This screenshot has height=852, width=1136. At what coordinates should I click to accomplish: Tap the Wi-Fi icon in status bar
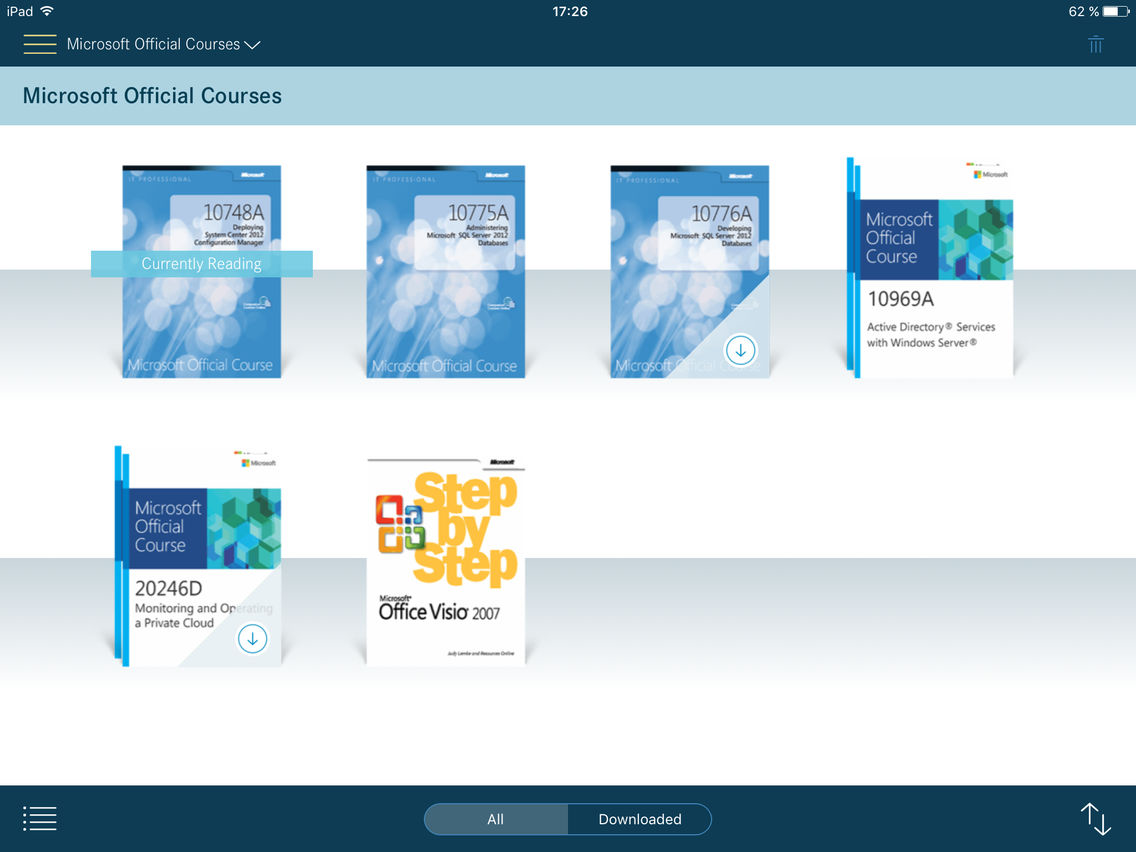48,11
